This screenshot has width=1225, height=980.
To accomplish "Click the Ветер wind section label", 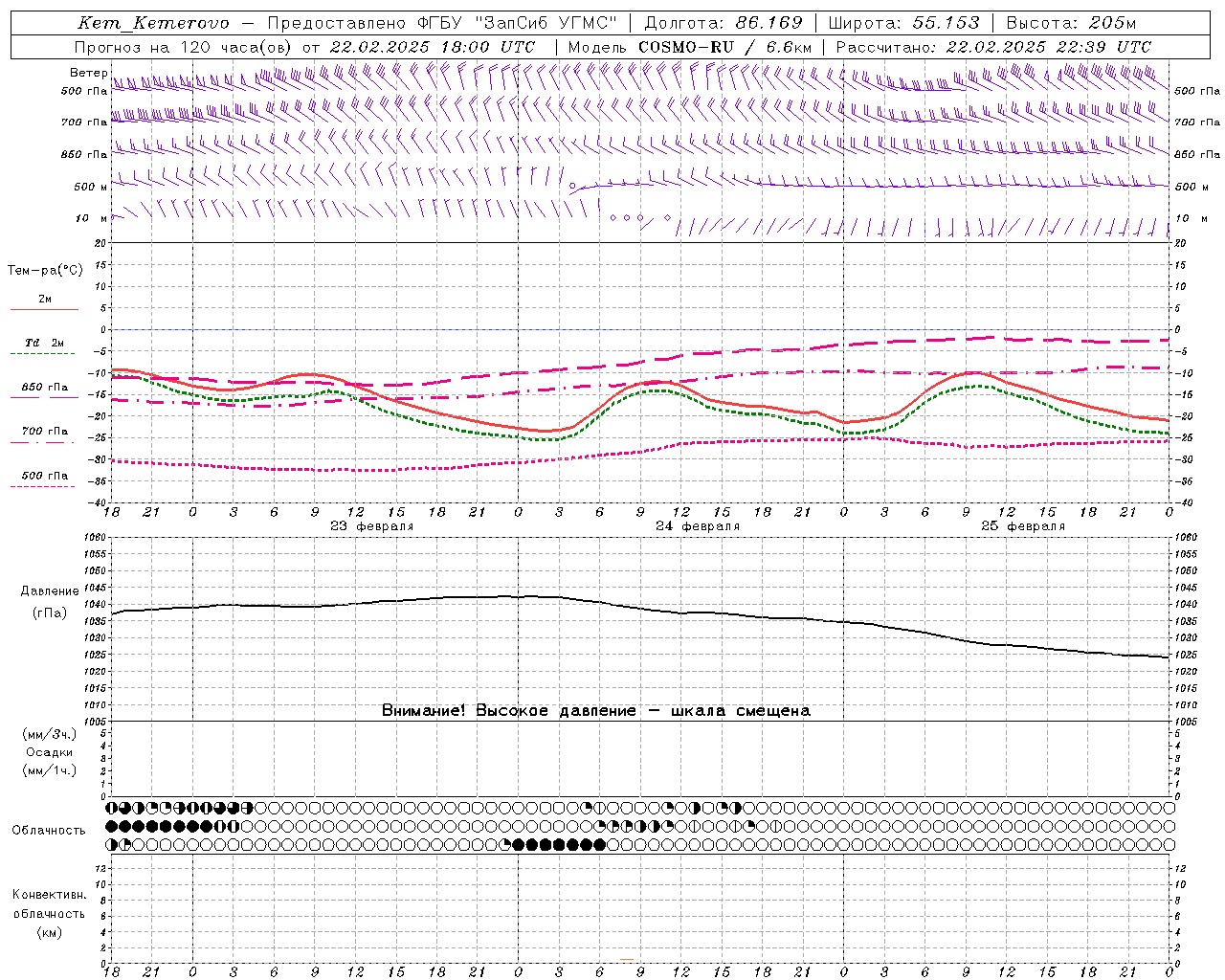I will tap(88, 73).
